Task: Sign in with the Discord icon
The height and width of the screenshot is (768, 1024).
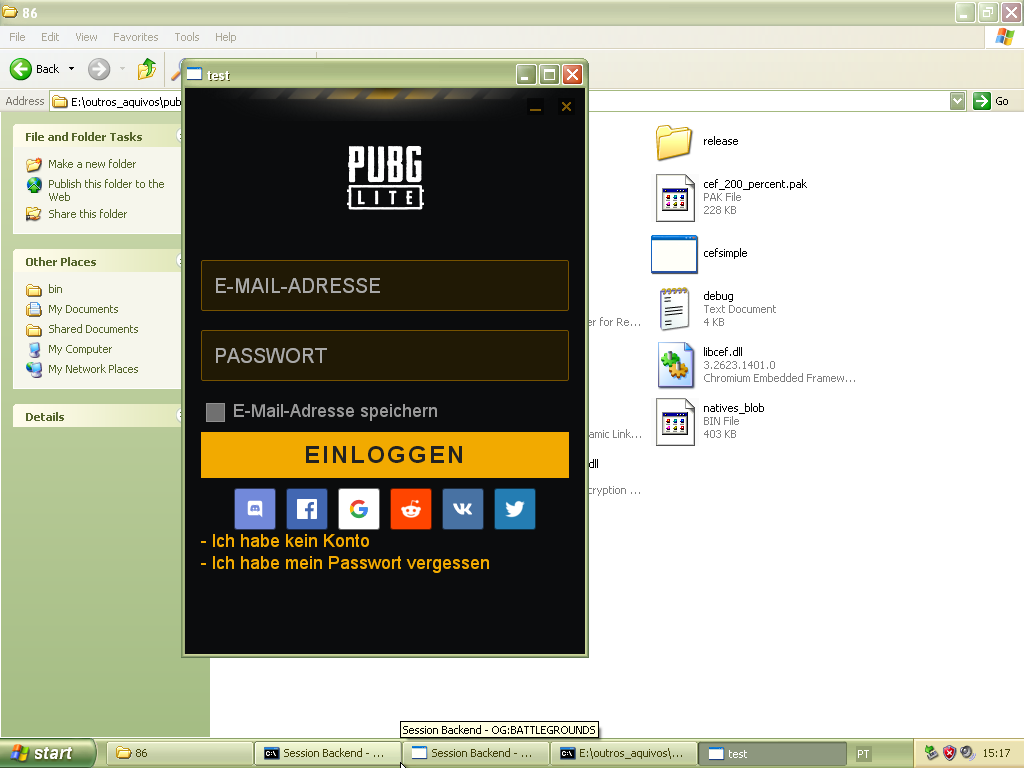Action: click(255, 509)
